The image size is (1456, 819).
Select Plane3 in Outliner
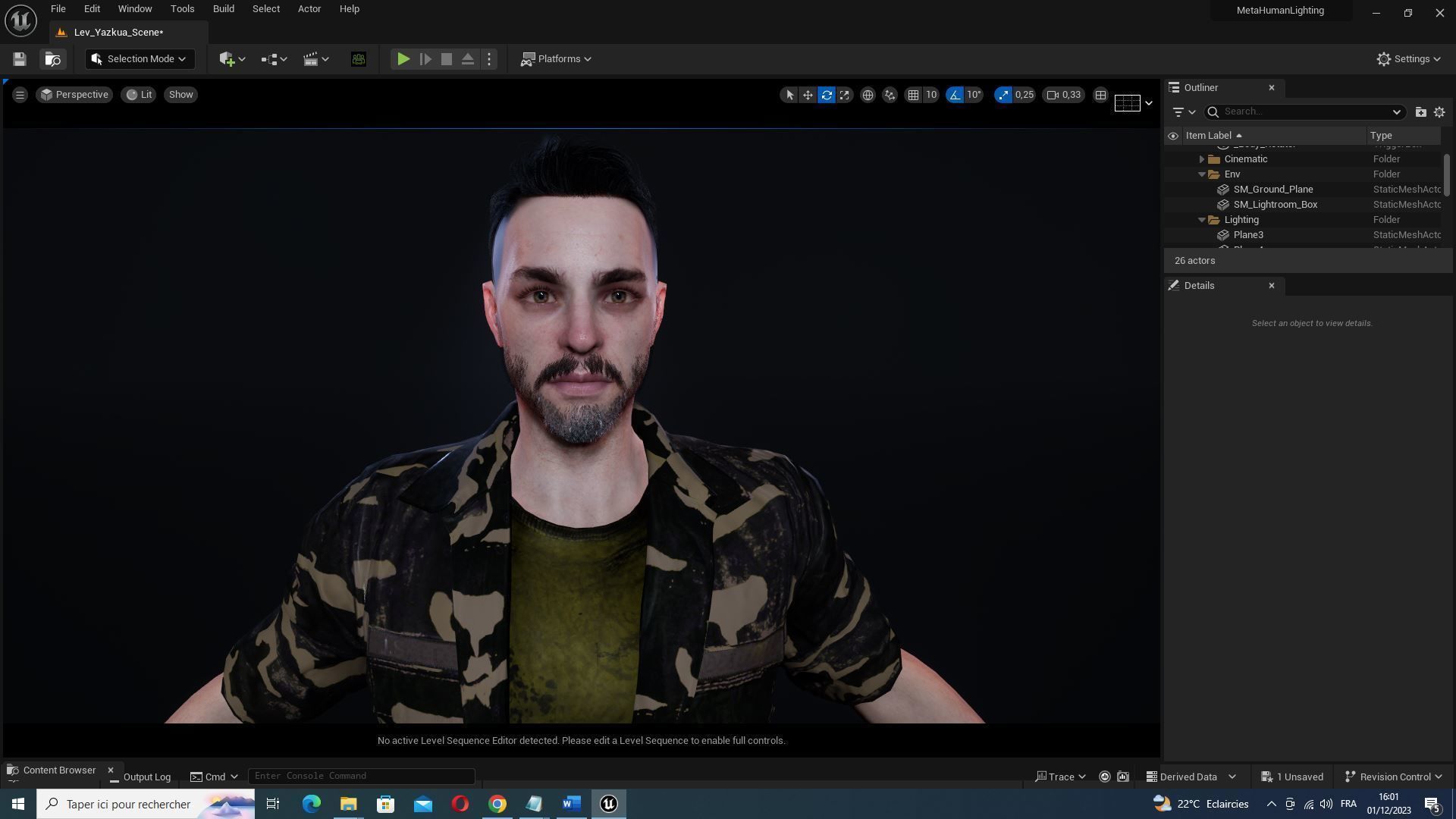(1248, 235)
